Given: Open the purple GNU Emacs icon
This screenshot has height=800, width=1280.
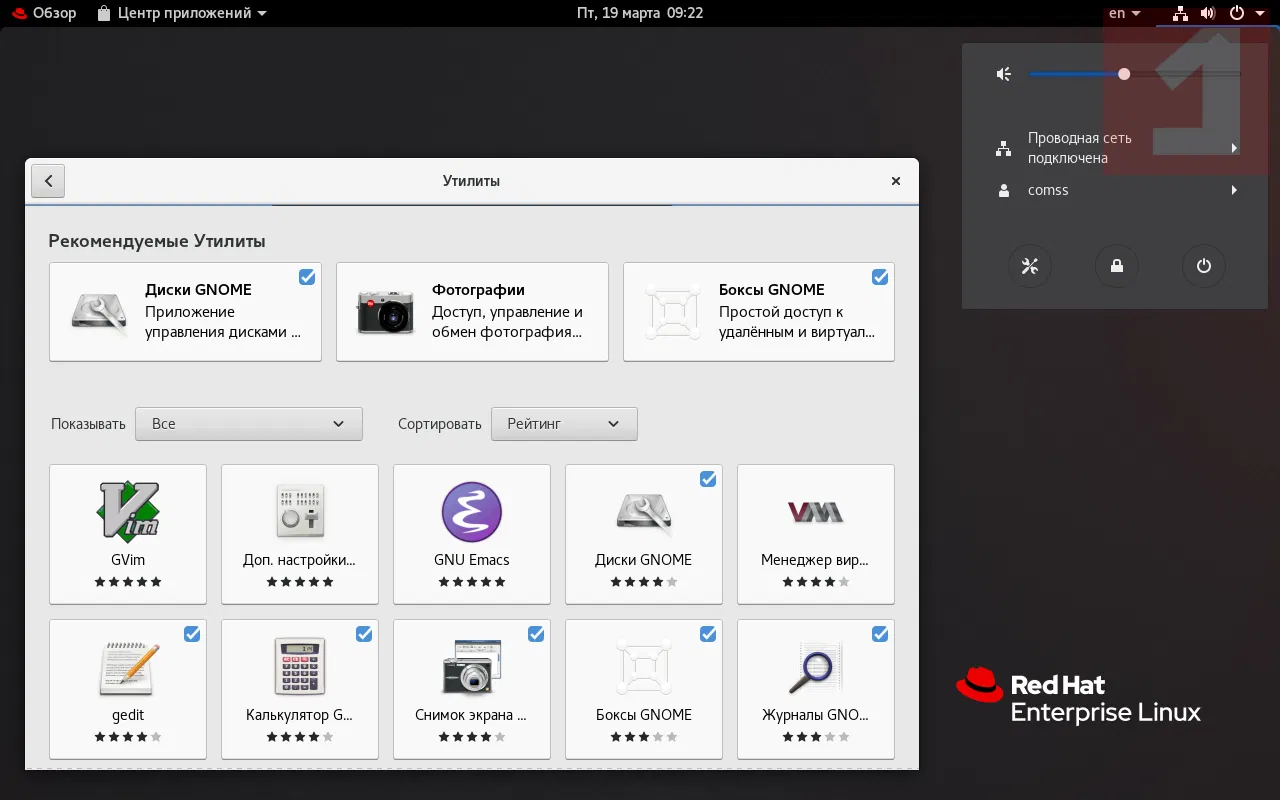Looking at the screenshot, I should [472, 512].
